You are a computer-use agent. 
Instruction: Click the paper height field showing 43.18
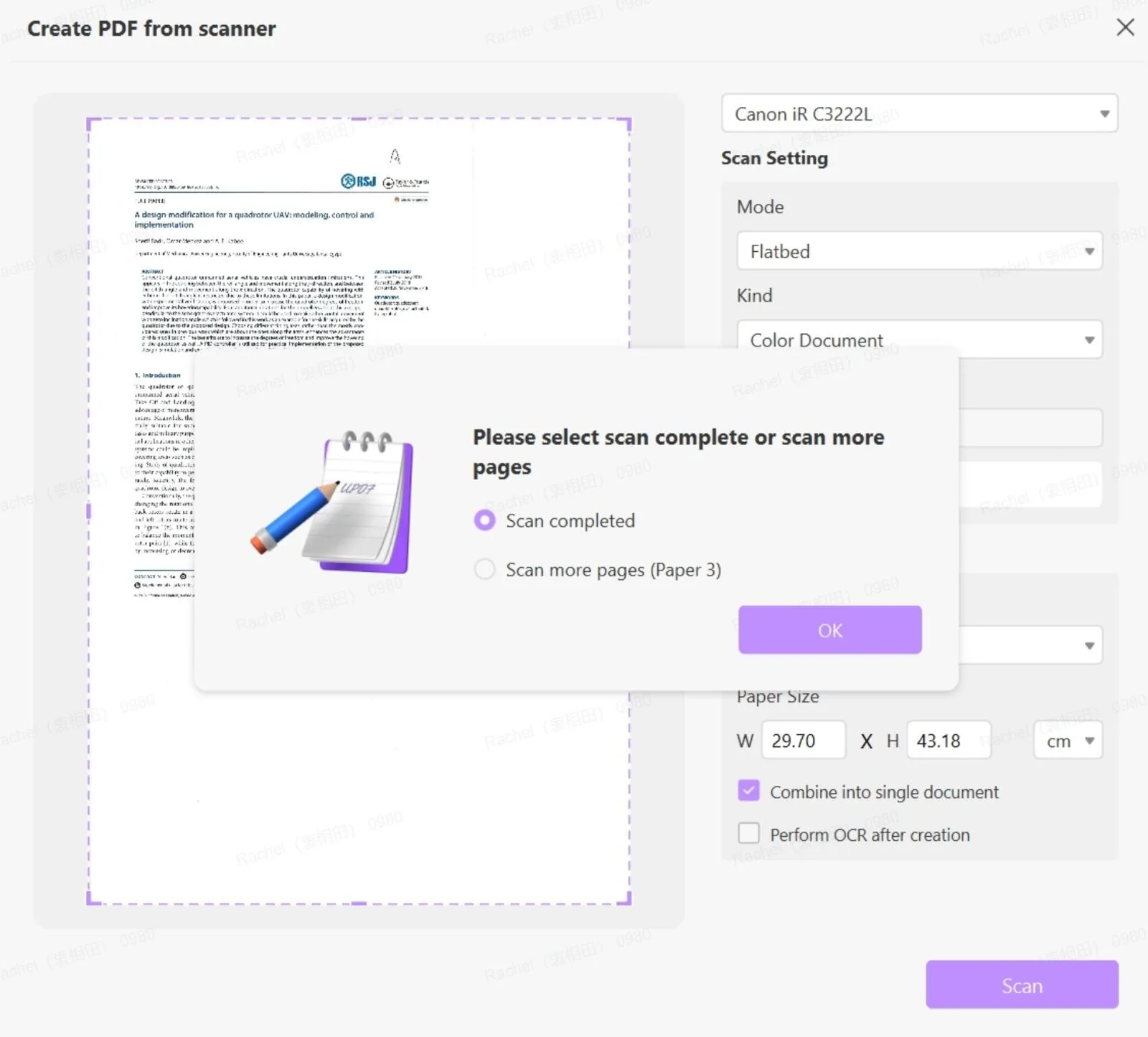coord(949,740)
